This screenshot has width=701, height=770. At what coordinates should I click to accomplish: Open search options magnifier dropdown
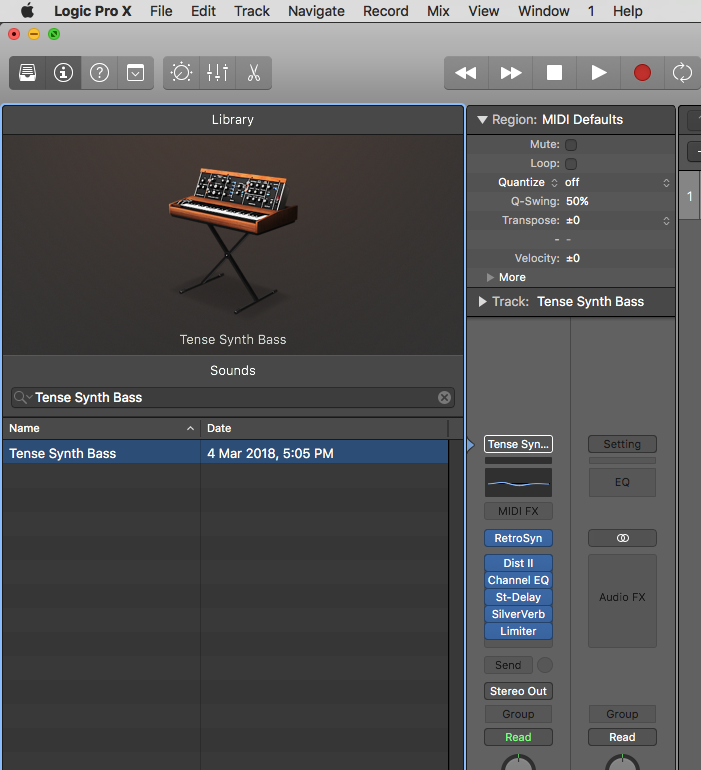click(23, 397)
